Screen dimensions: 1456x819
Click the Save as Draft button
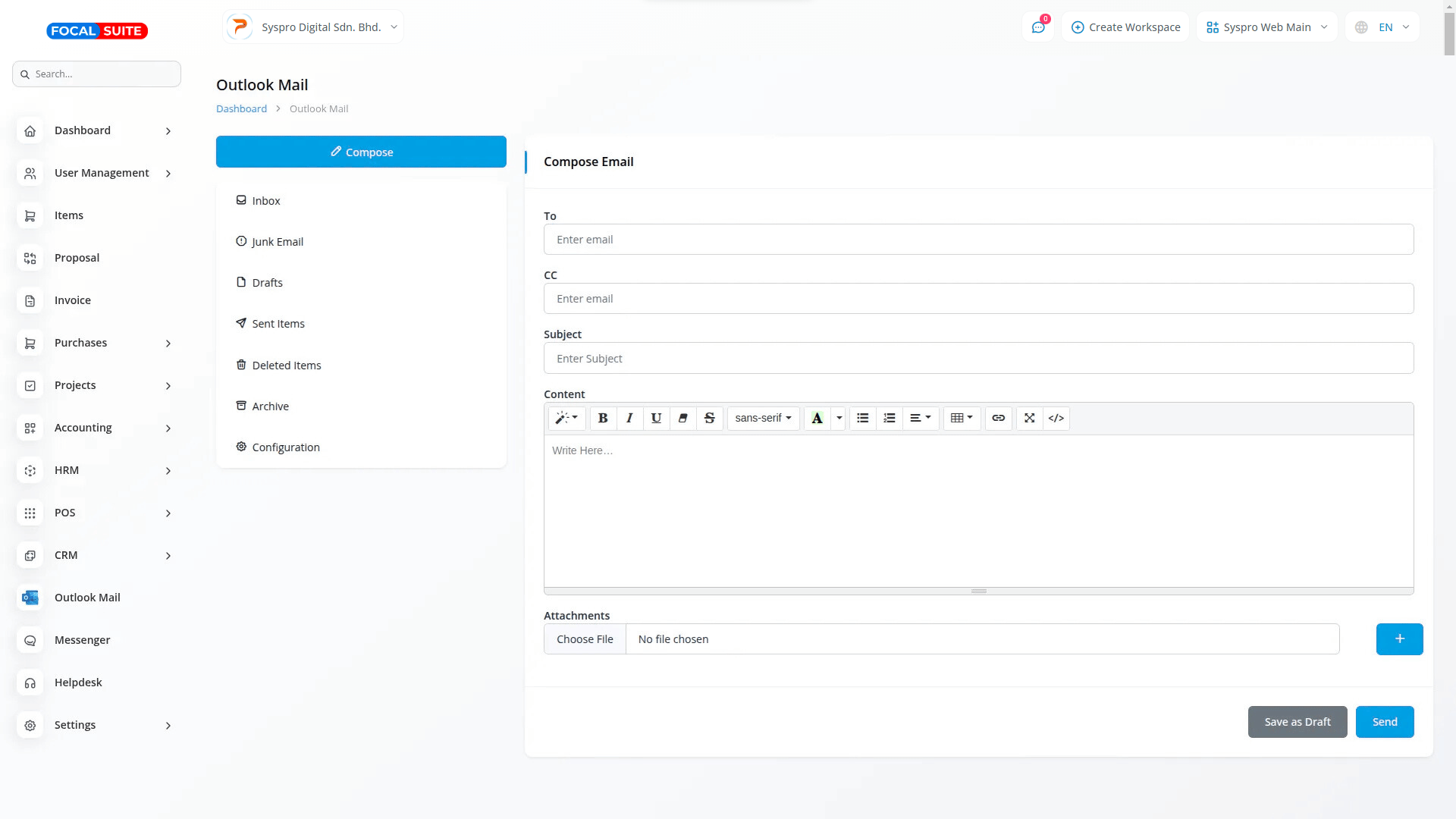coord(1297,722)
